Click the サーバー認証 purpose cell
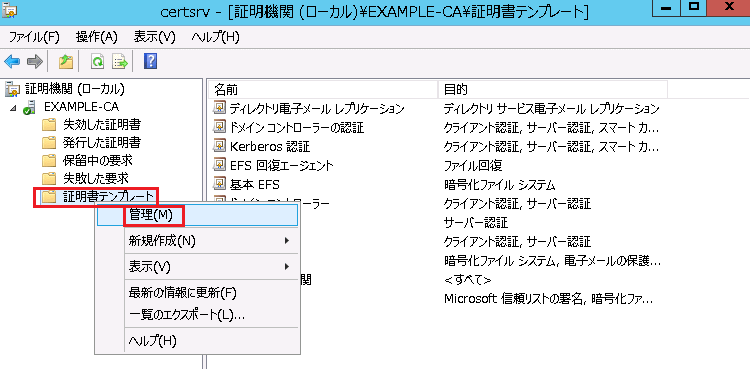Image resolution: width=750 pixels, height=369 pixels. coord(476,222)
